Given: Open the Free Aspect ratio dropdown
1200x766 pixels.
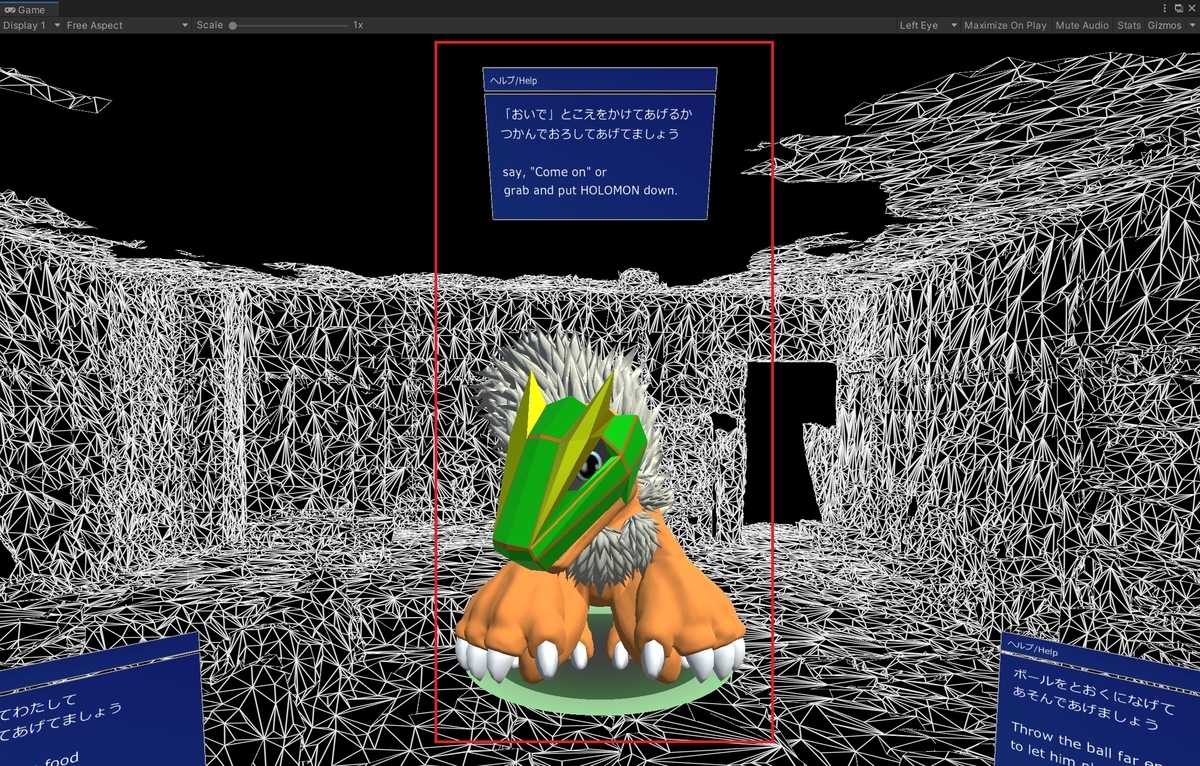Looking at the screenshot, I should click(127, 25).
